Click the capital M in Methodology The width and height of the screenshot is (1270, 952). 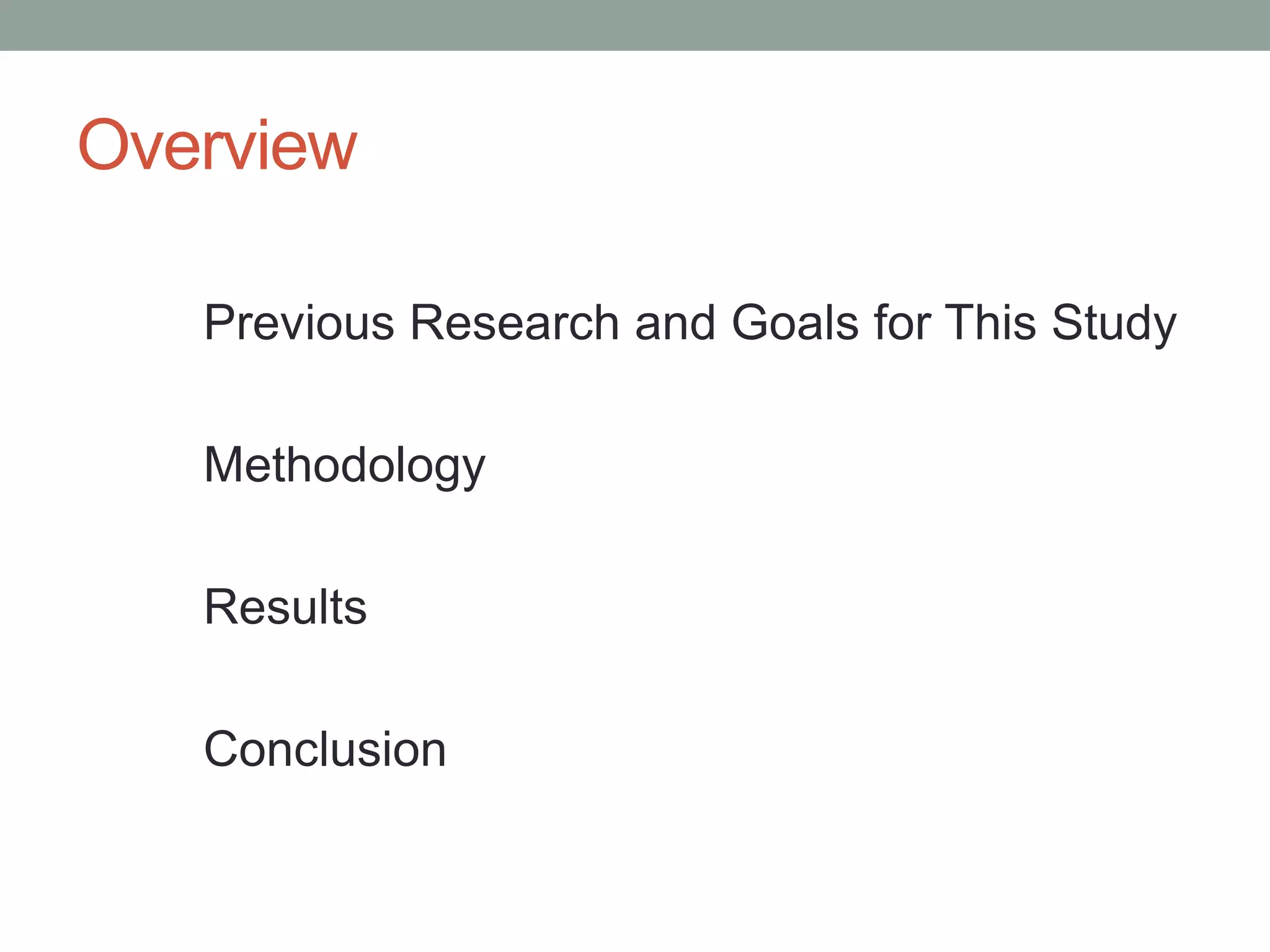(224, 465)
